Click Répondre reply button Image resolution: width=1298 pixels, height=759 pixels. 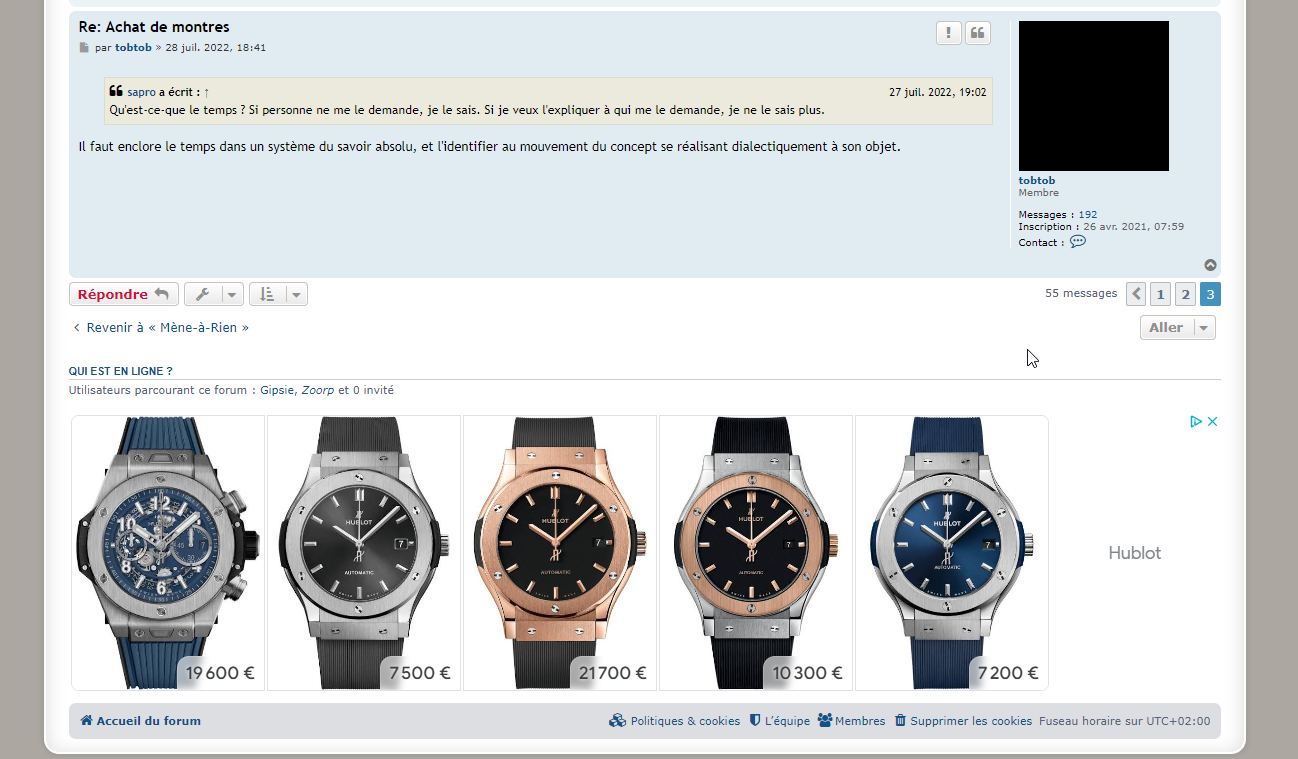click(124, 294)
